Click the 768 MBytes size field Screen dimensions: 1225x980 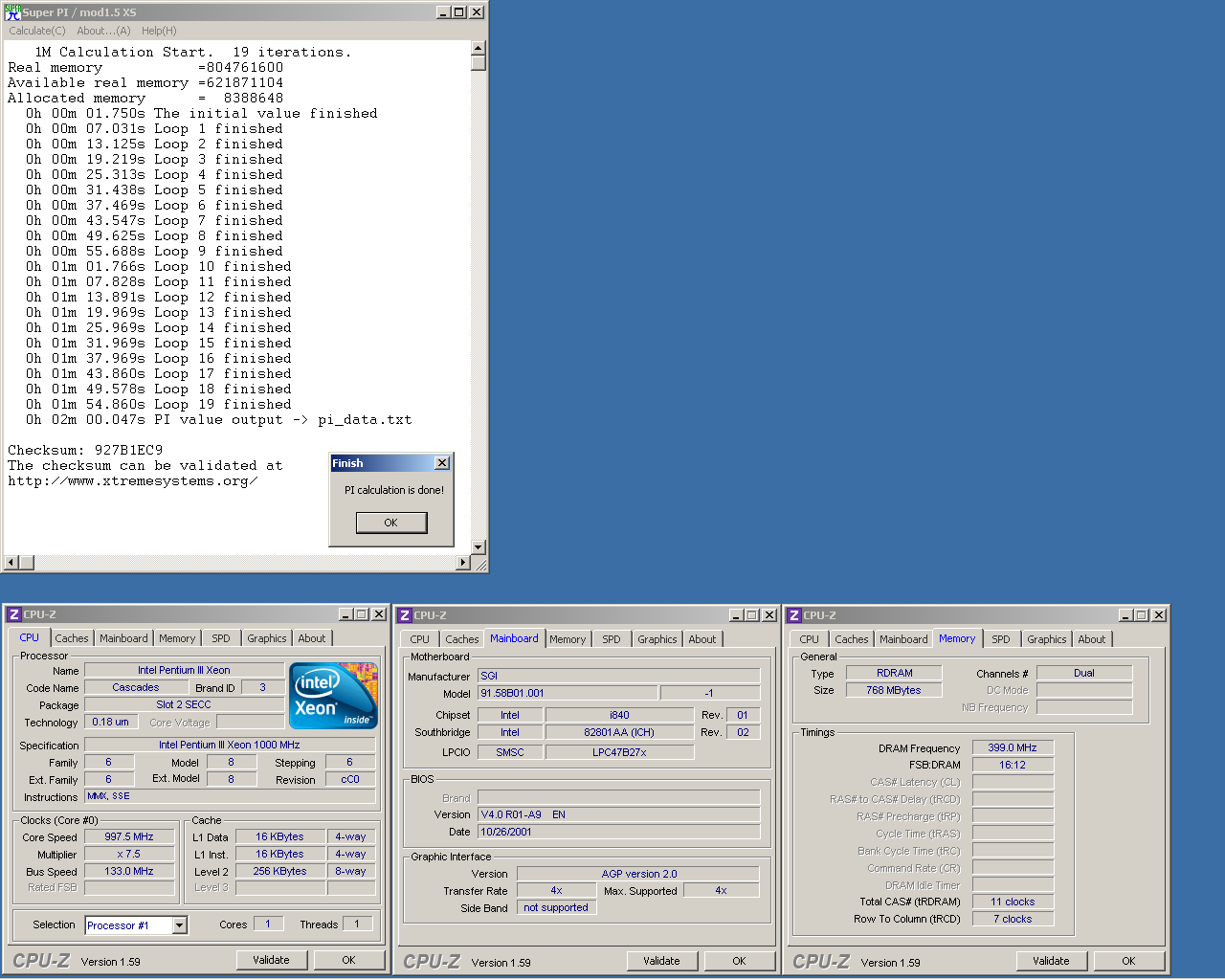(x=895, y=690)
